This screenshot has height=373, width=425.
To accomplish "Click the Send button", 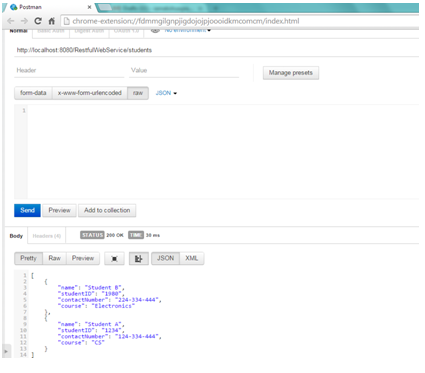I will click(27, 210).
